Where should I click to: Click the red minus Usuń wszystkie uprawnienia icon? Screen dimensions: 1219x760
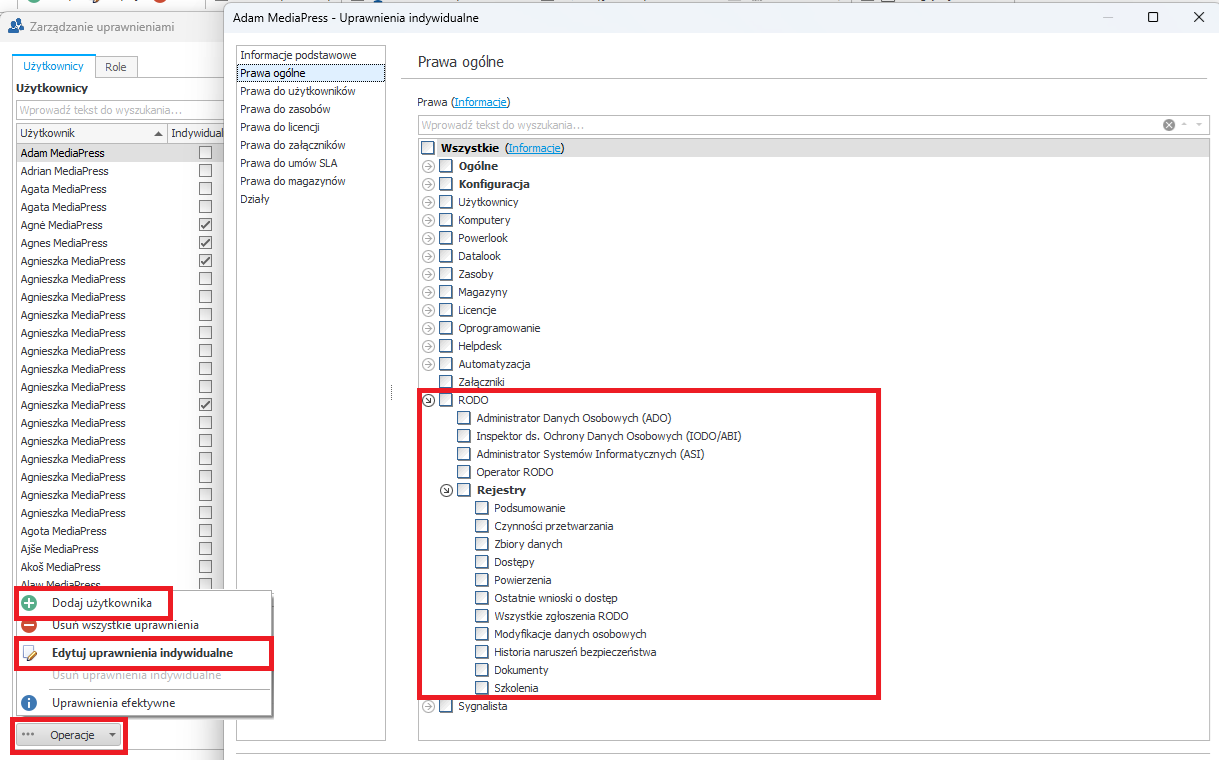coord(29,625)
